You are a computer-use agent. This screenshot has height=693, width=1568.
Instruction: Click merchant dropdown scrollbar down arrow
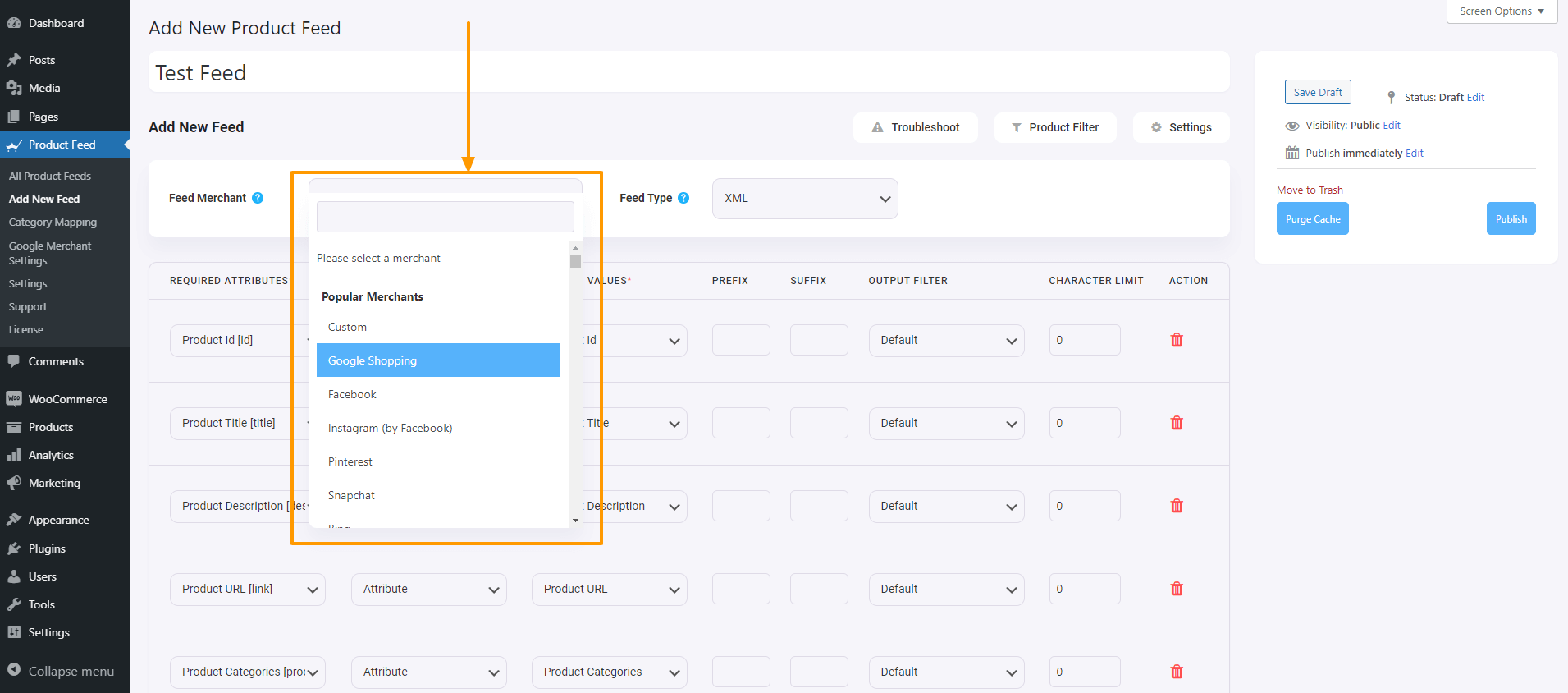pos(575,521)
